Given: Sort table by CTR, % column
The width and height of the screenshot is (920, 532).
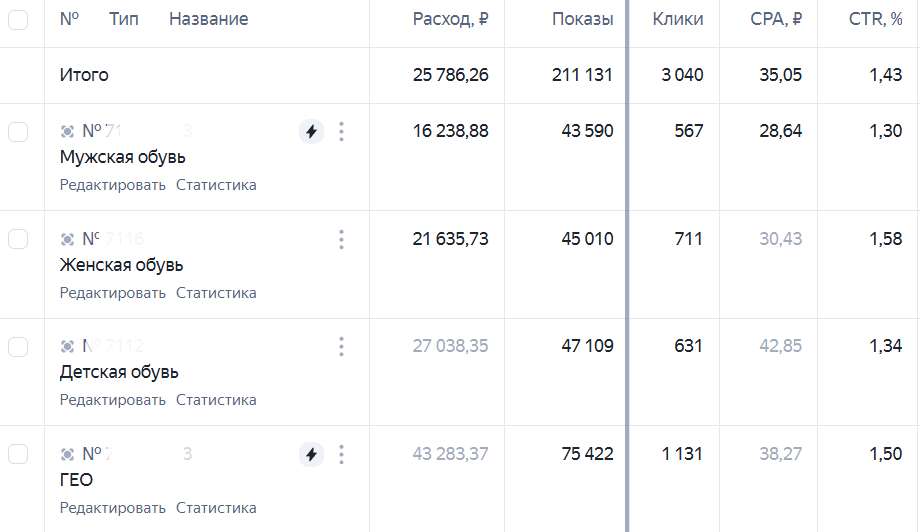Looking at the screenshot, I should pos(875,19).
